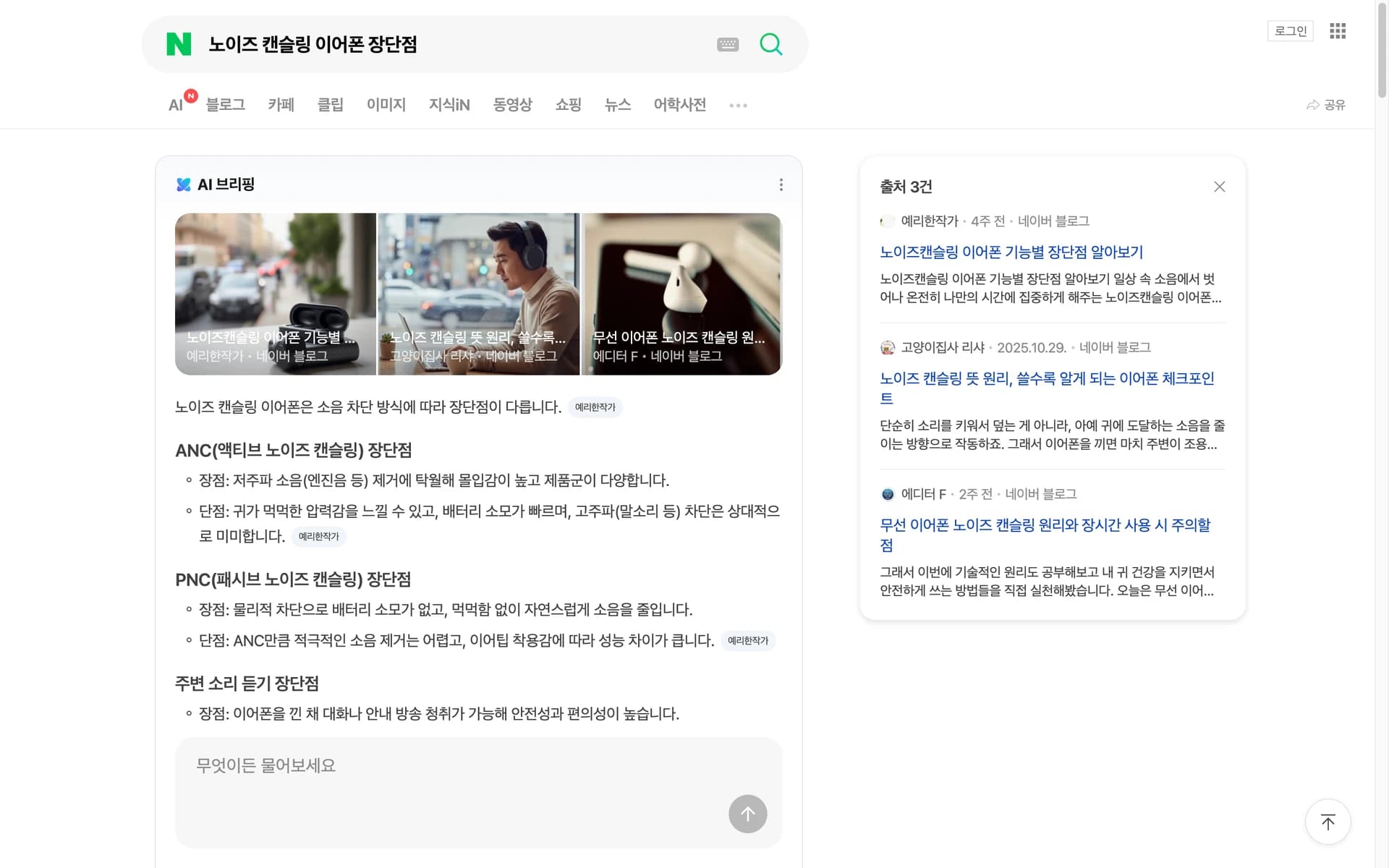This screenshot has width=1389, height=868.
Task: Click the green magnifier search icon
Action: pyautogui.click(x=771, y=44)
